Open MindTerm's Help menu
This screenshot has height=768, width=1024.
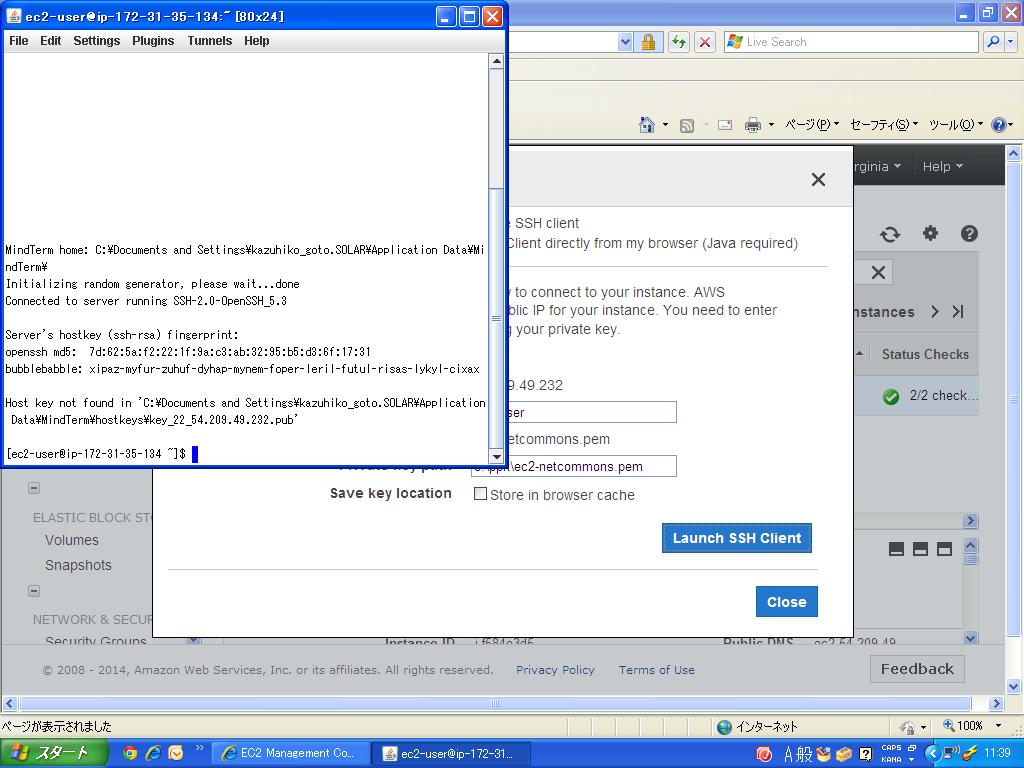pos(257,40)
